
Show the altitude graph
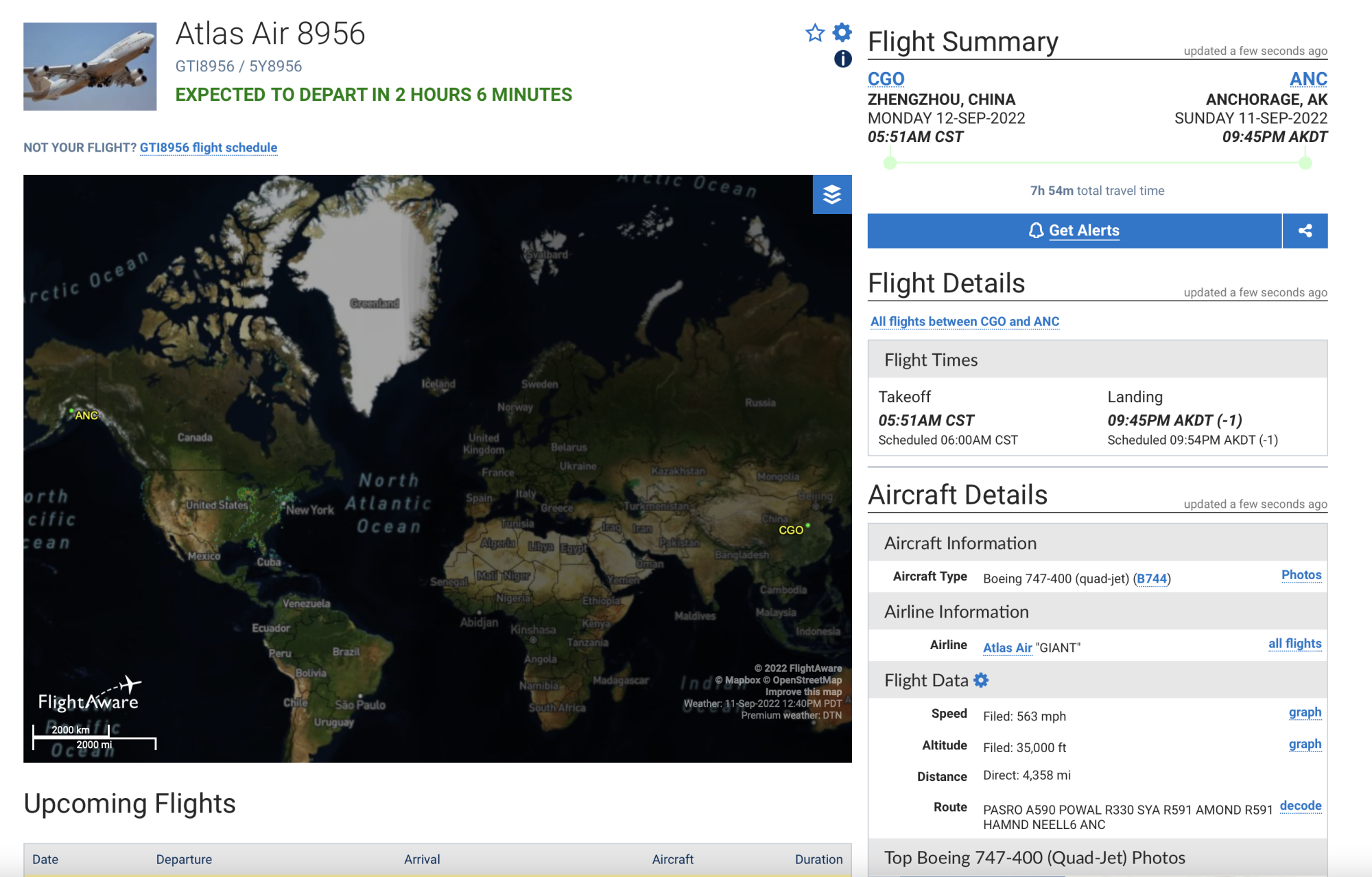(1304, 744)
